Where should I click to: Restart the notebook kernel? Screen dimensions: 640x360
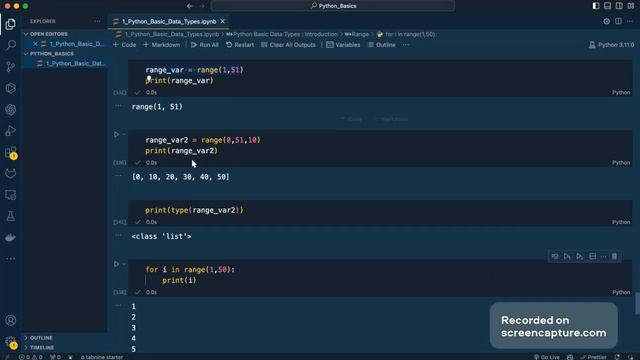(x=240, y=45)
